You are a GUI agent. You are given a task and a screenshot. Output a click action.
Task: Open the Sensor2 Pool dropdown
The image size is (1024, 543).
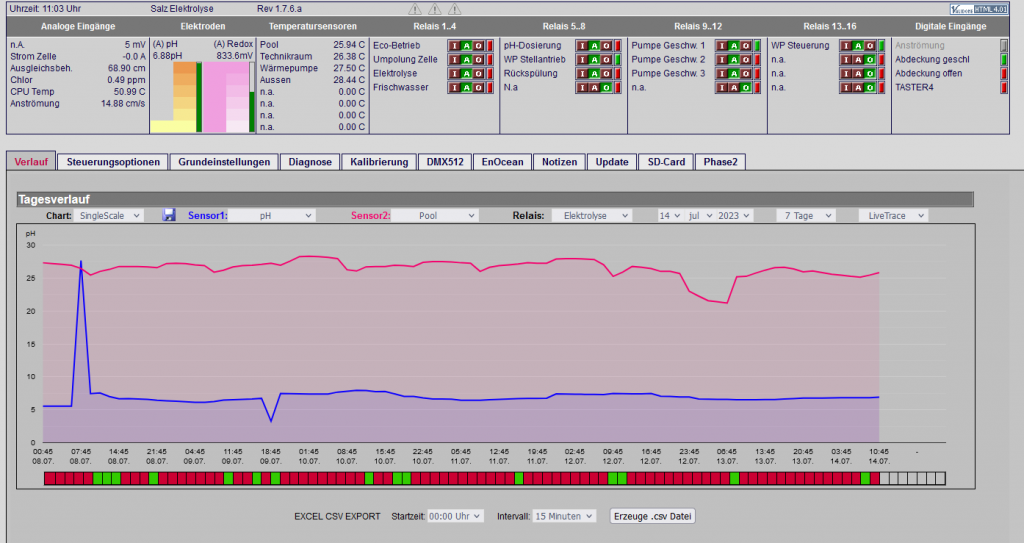click(434, 216)
